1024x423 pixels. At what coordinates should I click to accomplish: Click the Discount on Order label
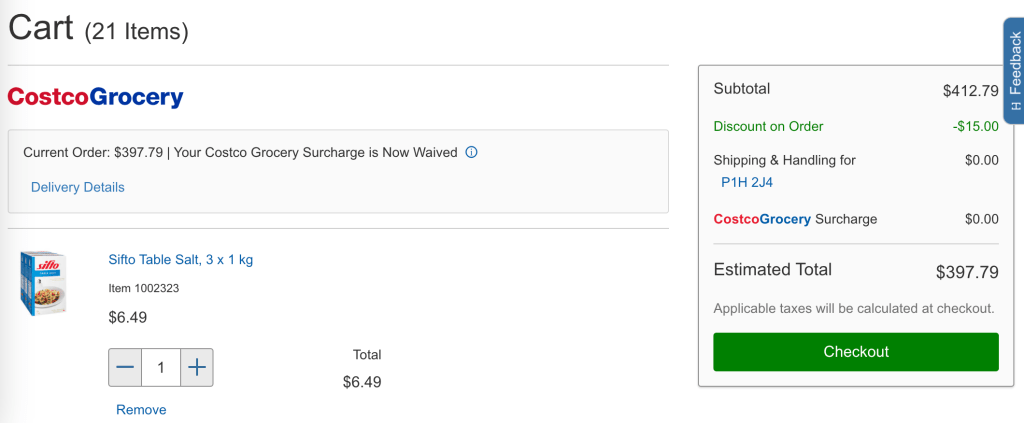[768, 126]
